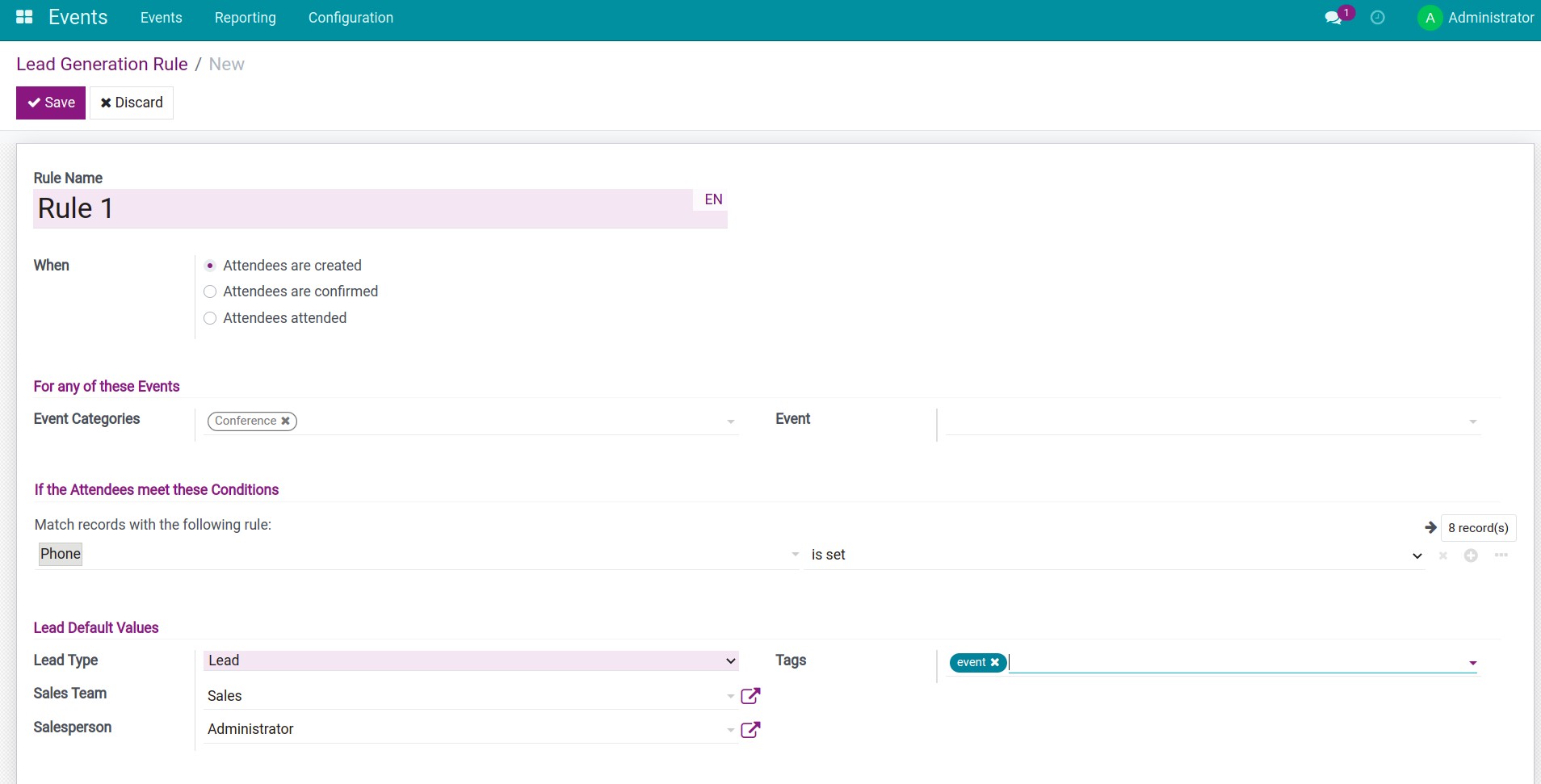Click the EN translation button
1541x784 pixels.
[x=713, y=199]
